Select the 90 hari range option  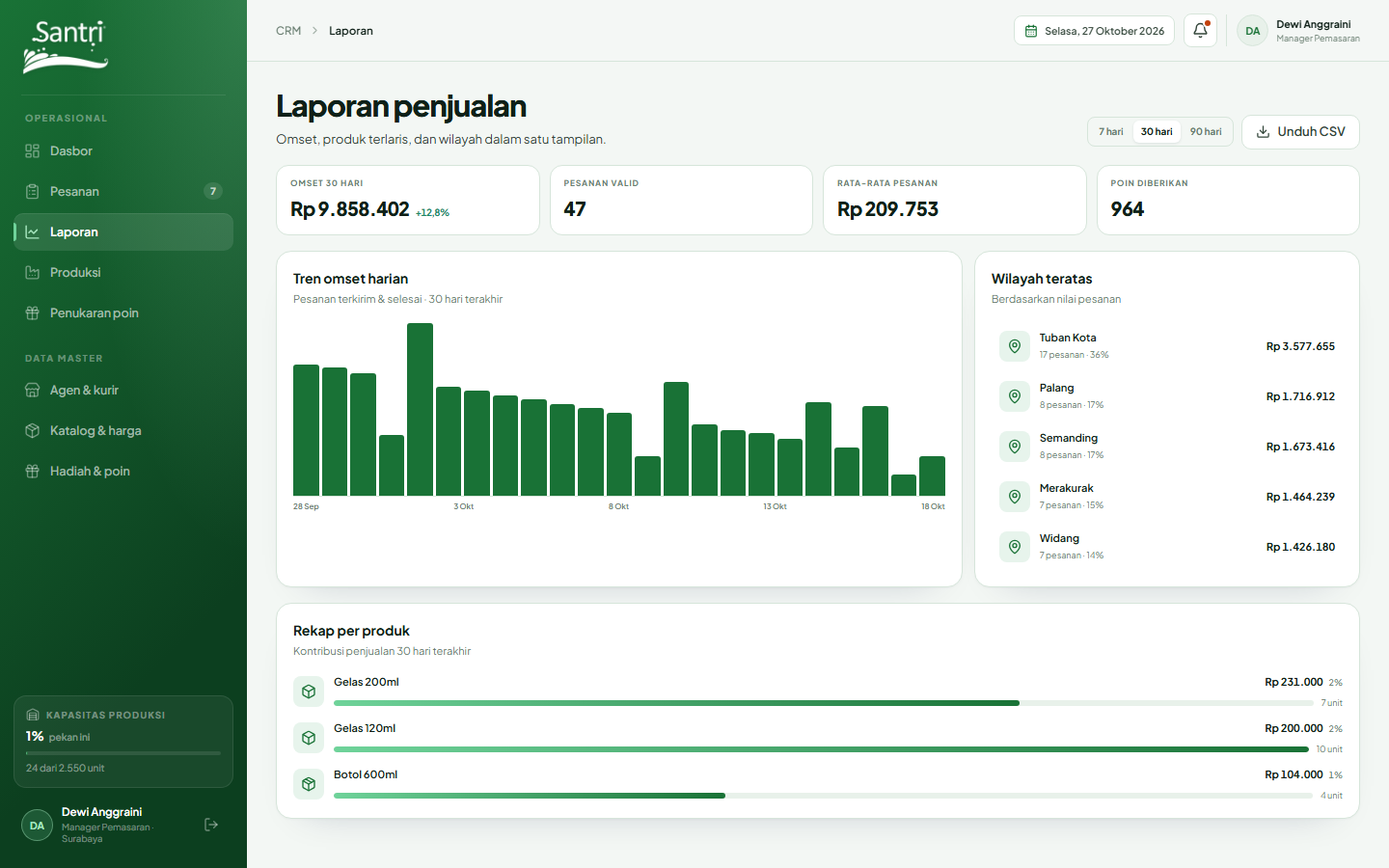[x=1206, y=132]
